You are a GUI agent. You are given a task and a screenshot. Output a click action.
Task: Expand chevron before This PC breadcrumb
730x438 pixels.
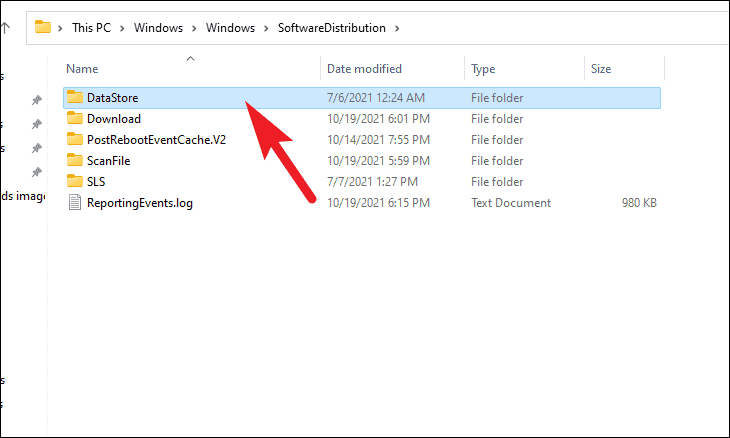coord(60,28)
